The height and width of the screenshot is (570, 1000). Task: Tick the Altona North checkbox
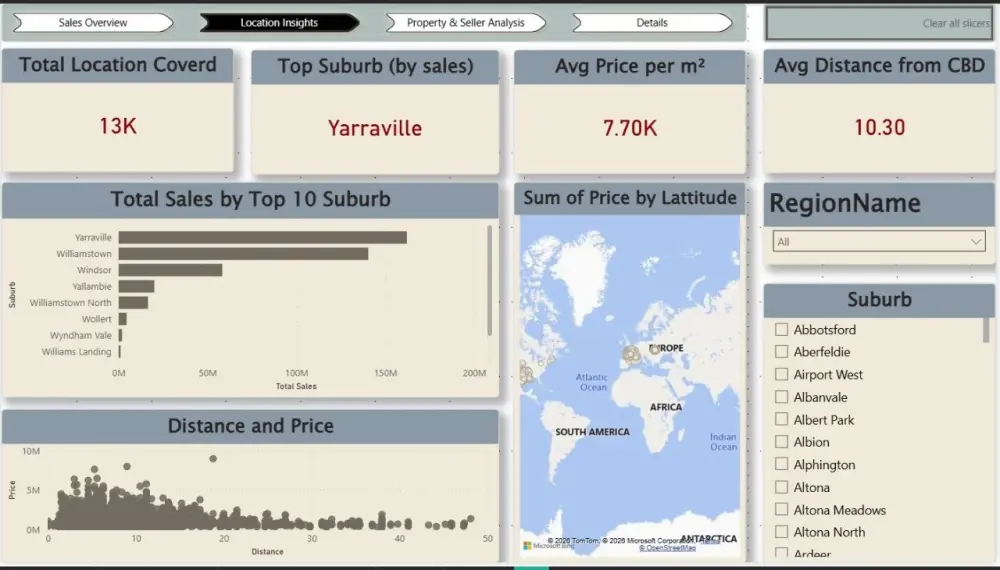point(781,532)
